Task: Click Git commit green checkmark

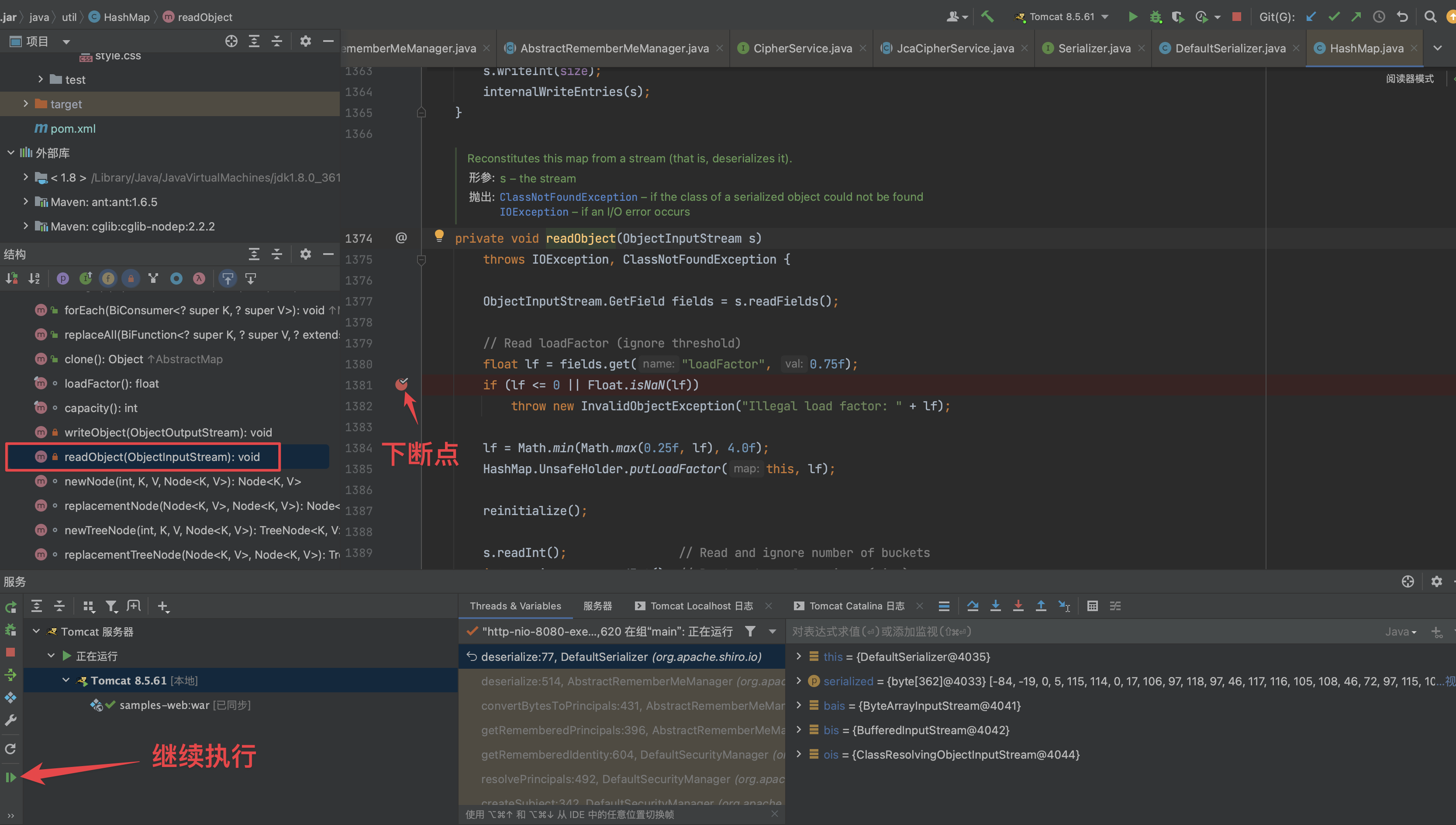Action: [1334, 17]
